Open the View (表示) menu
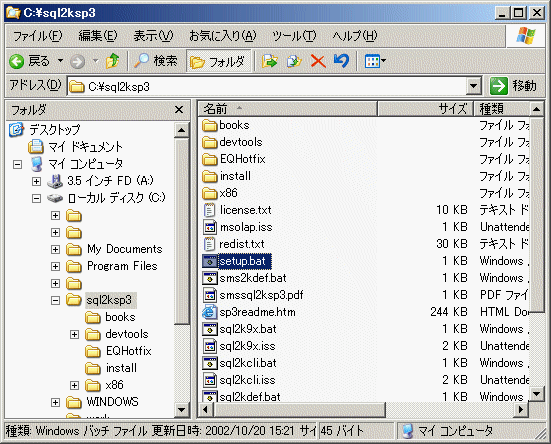The width and height of the screenshot is (551, 444). pos(153,35)
